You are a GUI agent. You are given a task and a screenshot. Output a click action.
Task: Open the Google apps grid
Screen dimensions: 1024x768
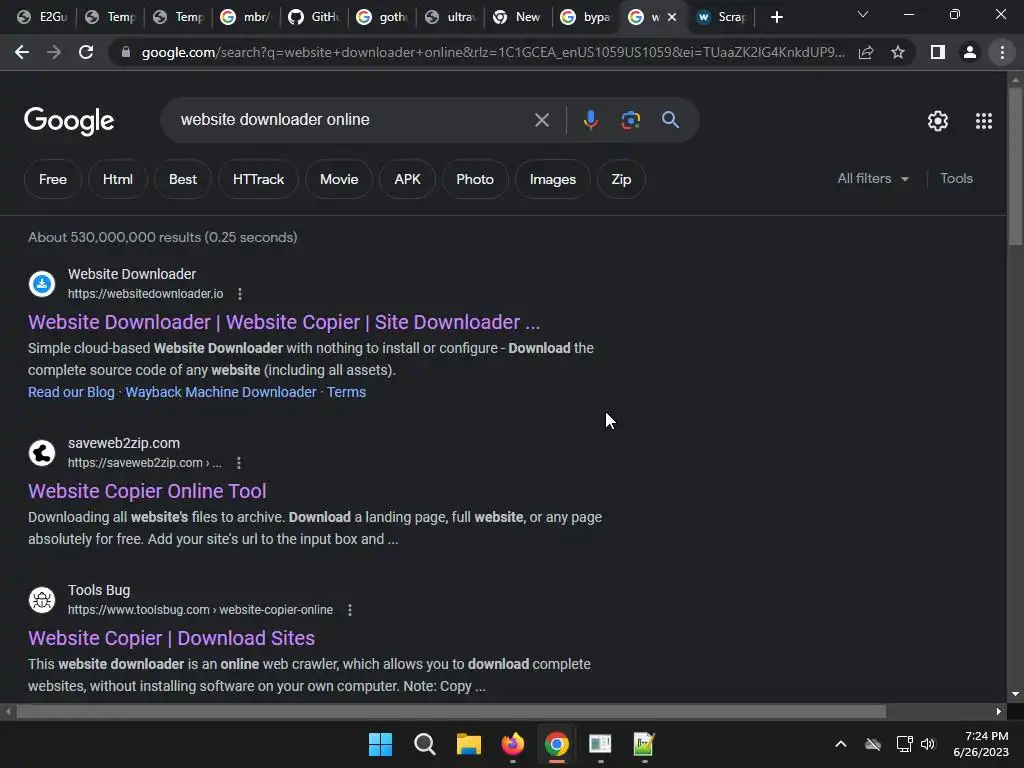pos(984,121)
